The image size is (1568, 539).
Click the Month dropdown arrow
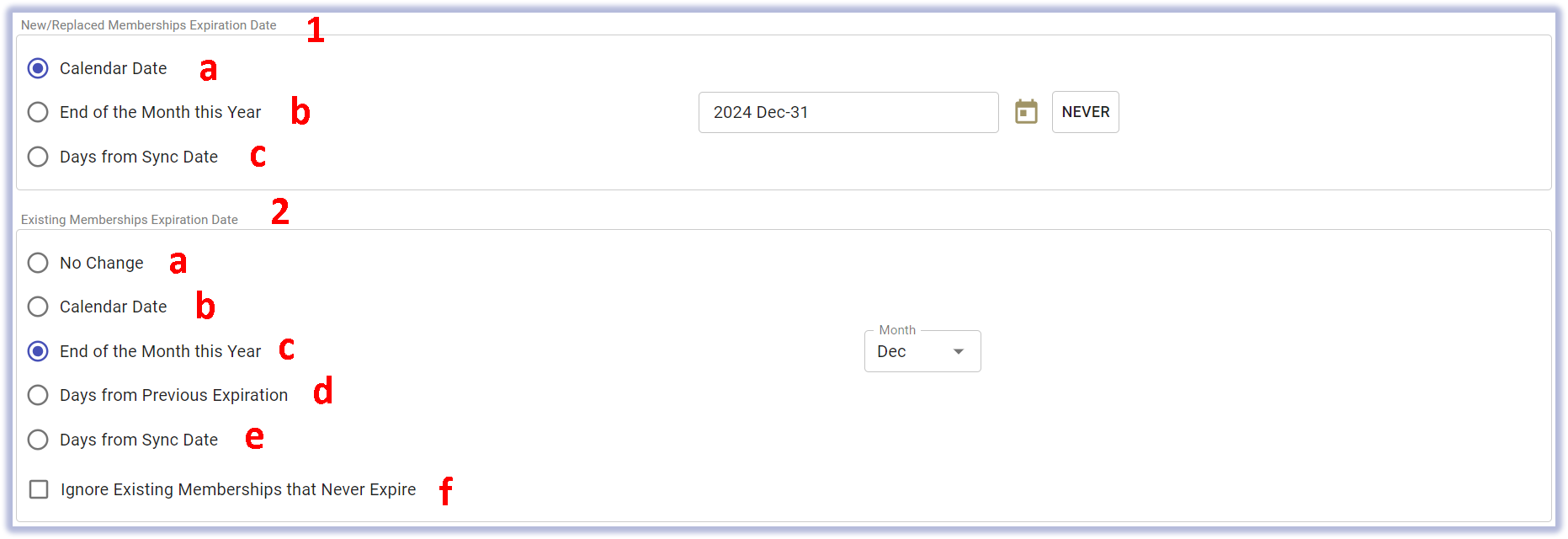[x=959, y=351]
